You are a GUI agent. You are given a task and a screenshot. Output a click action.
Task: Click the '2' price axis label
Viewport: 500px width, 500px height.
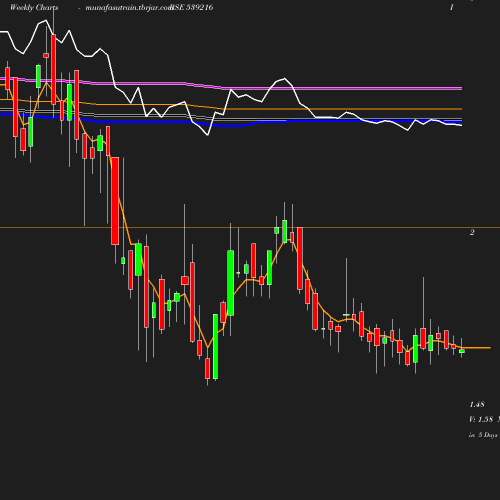click(472, 232)
